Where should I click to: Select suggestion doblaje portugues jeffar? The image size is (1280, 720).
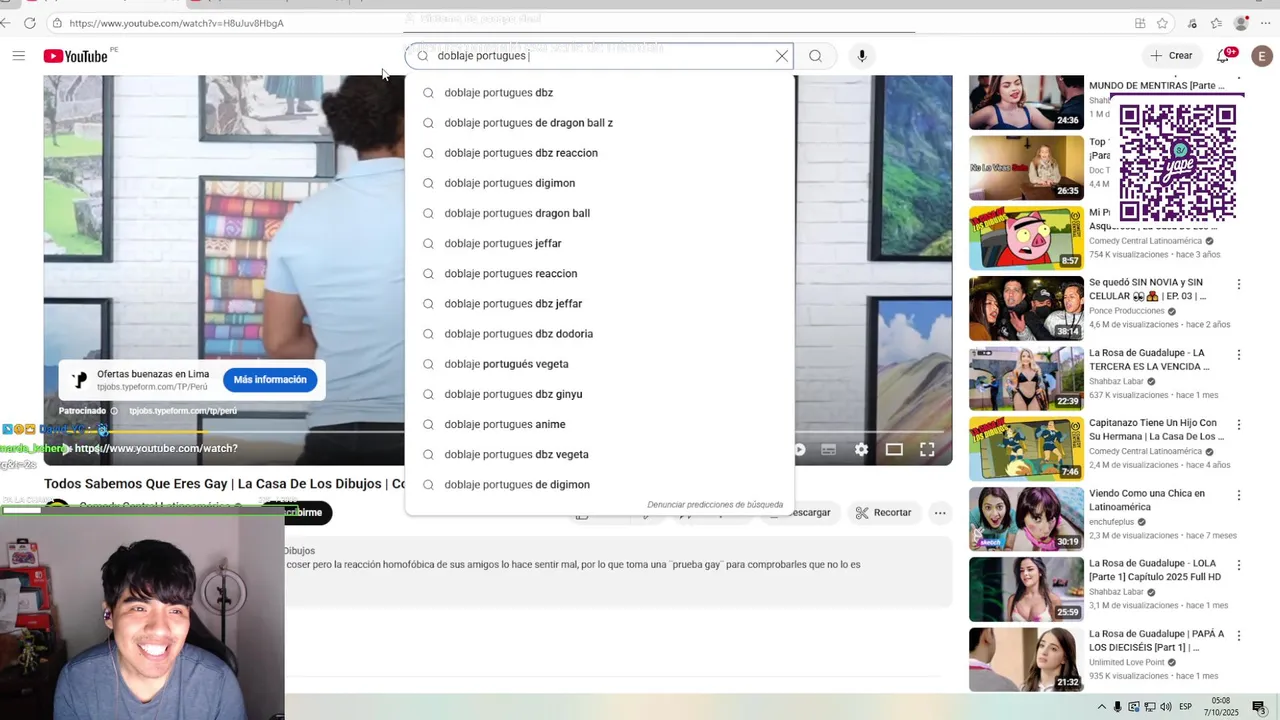click(x=599, y=243)
